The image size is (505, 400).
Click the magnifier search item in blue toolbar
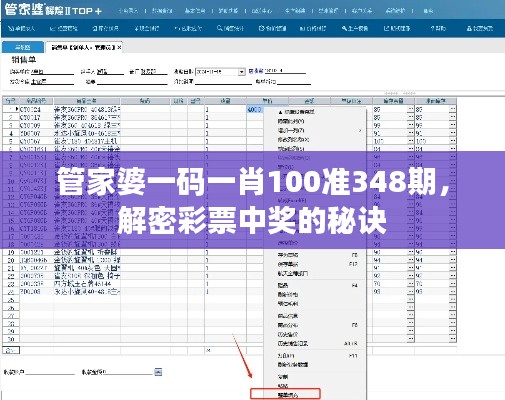point(230,28)
